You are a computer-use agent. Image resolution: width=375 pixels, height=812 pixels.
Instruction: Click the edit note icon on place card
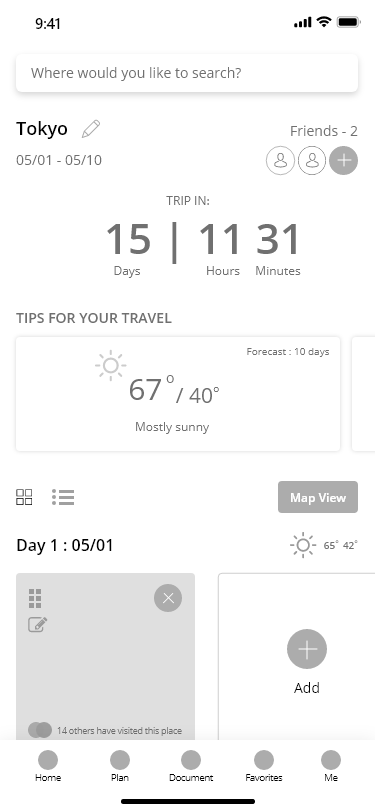pos(38,625)
